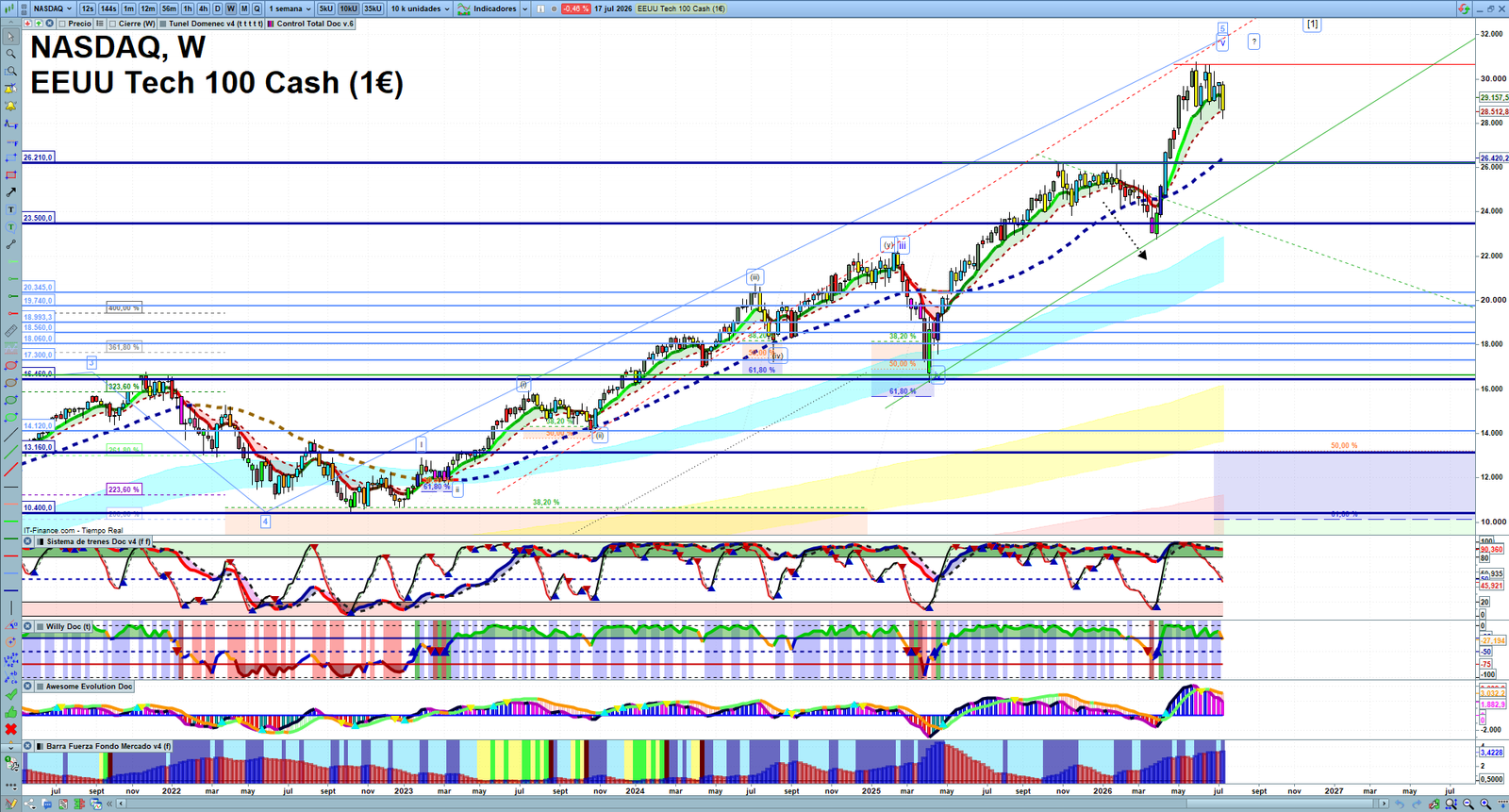The height and width of the screenshot is (812, 1509).
Task: Switch to the 56m timeframe
Action: tap(169, 8)
